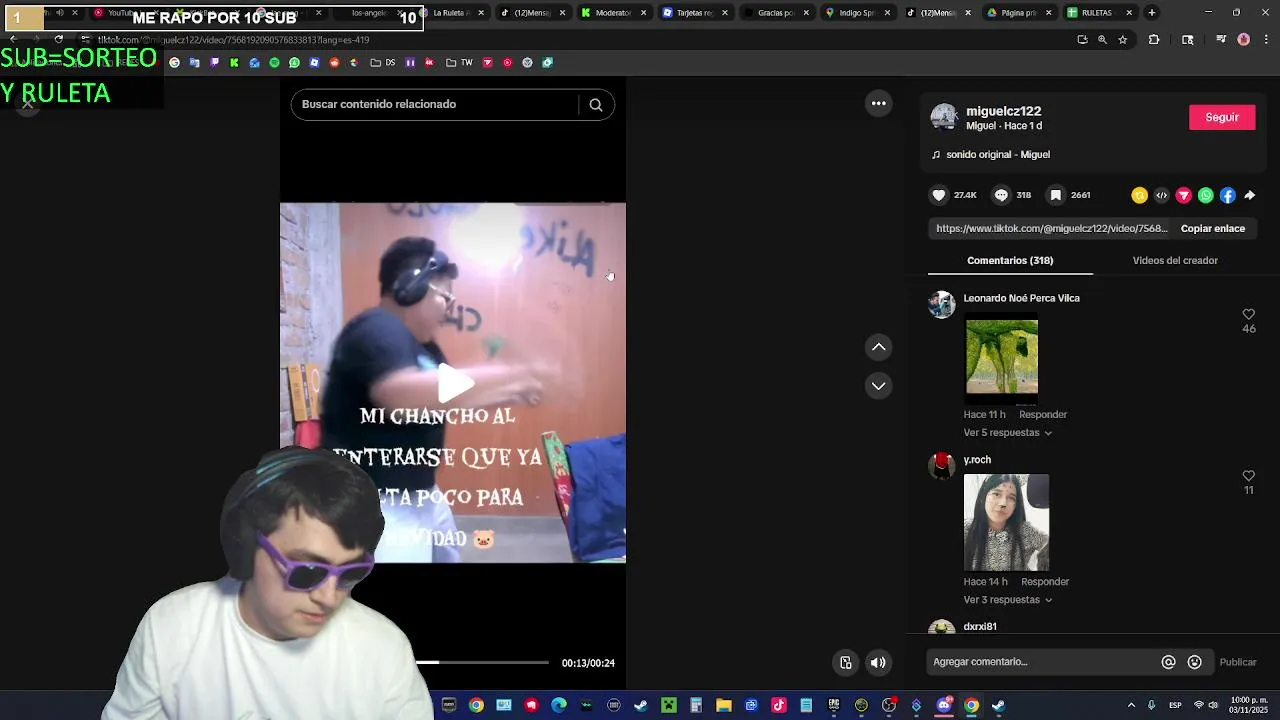
Task: Click the video progress bar
Action: (x=482, y=663)
